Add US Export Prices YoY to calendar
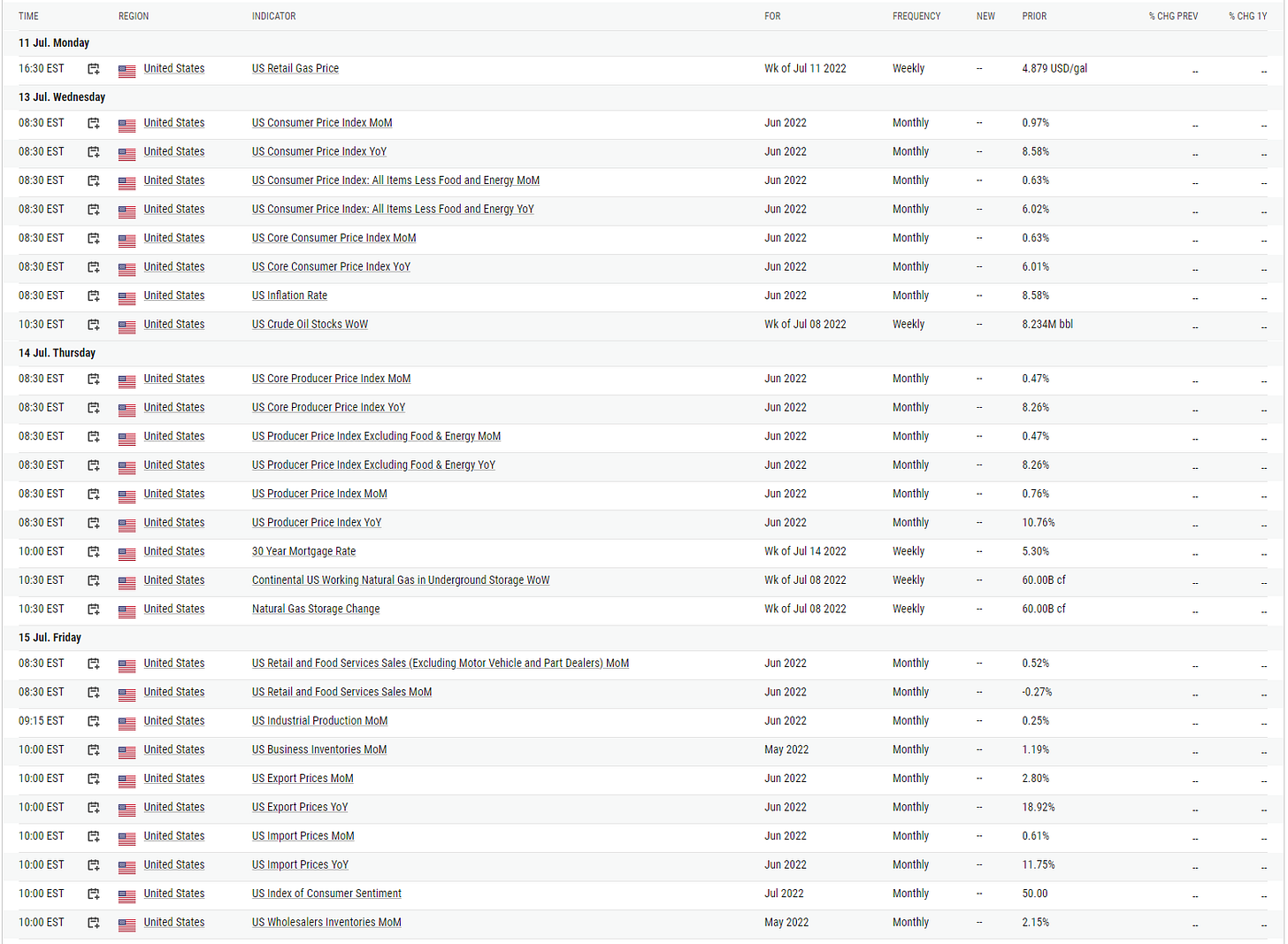Viewport: 1288px width, 944px height. 93,808
